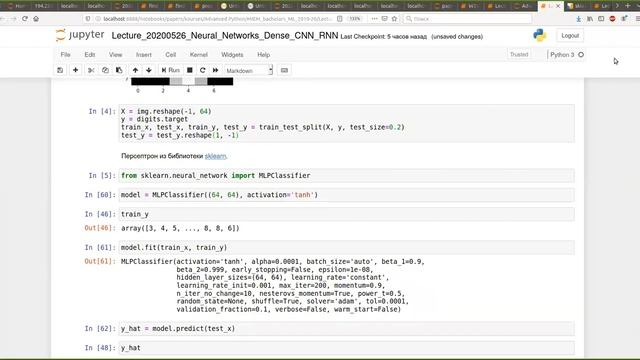The height and width of the screenshot is (360, 640).
Task: Click the browser search box
Action: [467, 19]
